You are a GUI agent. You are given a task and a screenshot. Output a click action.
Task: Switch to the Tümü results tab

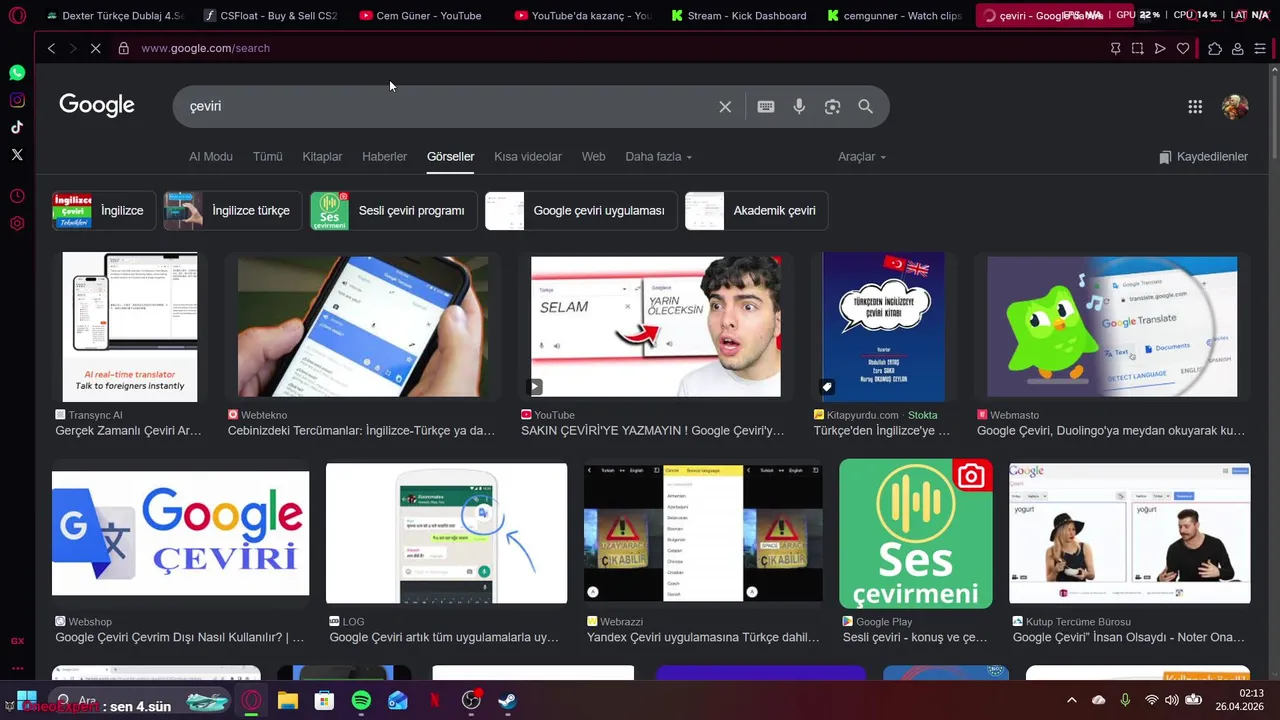(268, 157)
